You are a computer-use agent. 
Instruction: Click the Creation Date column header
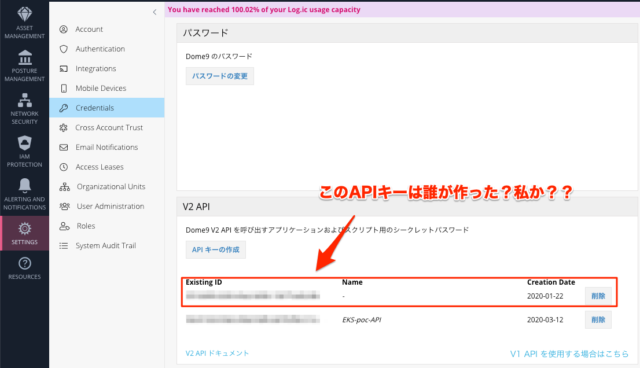click(551, 282)
